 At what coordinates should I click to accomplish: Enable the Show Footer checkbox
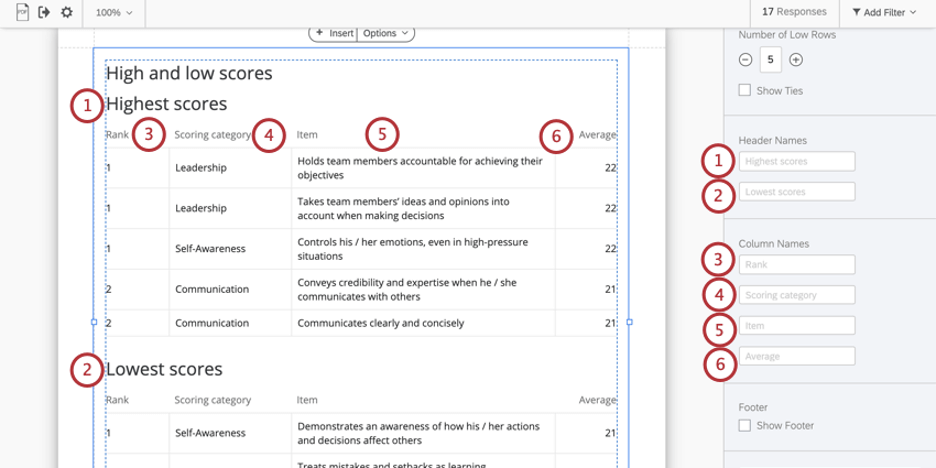744,425
